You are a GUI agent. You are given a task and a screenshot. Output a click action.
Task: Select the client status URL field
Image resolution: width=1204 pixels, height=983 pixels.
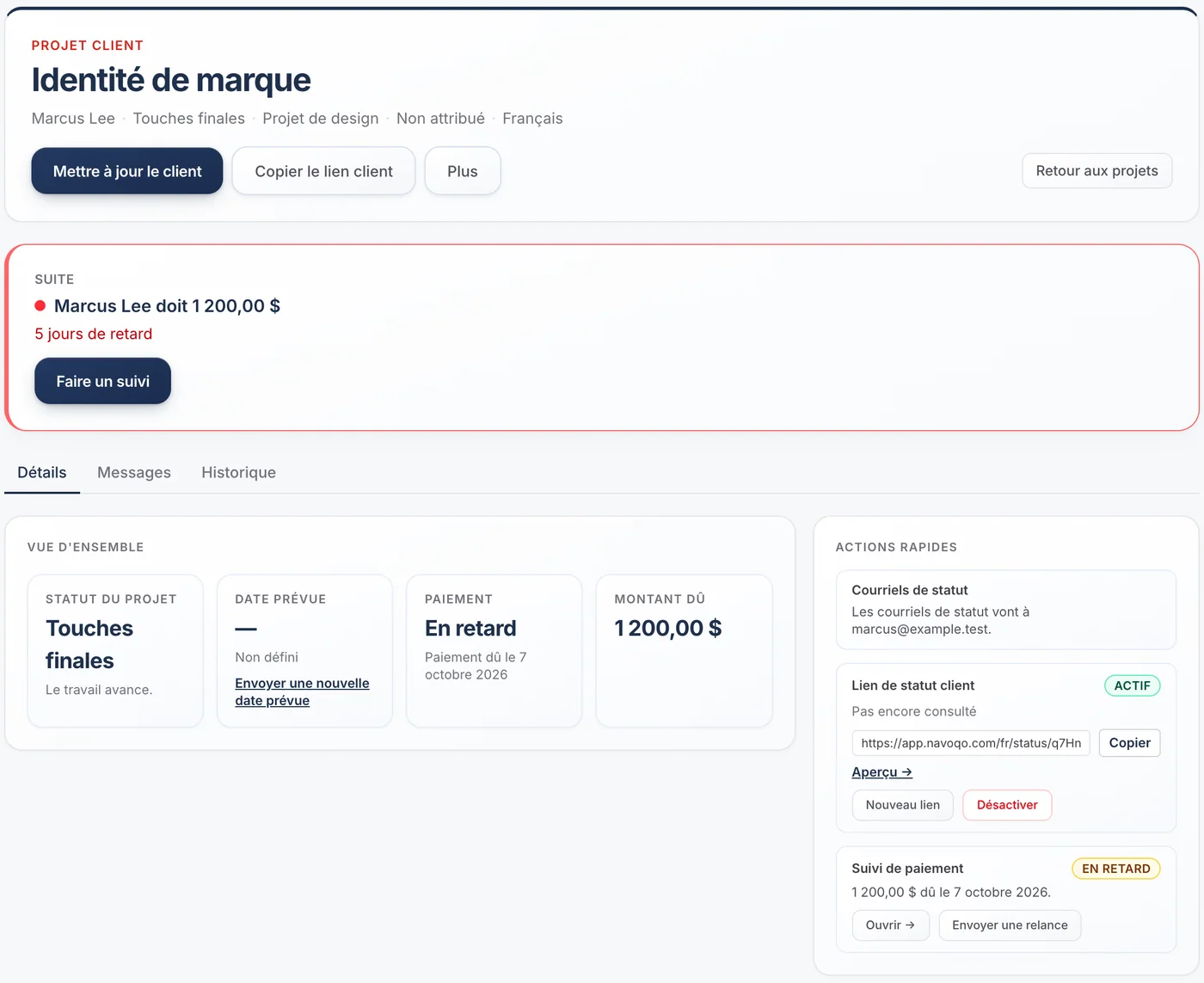(x=971, y=743)
